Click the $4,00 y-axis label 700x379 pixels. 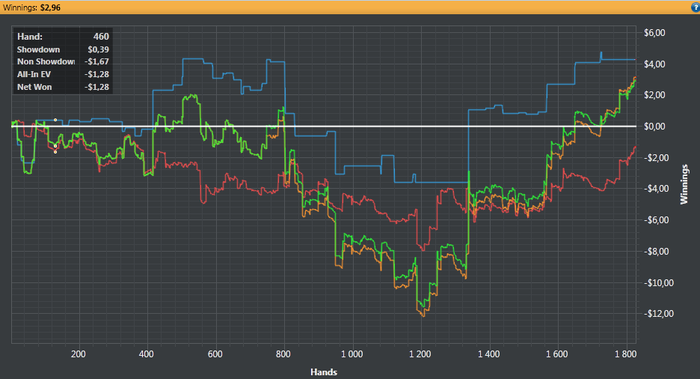(654, 64)
